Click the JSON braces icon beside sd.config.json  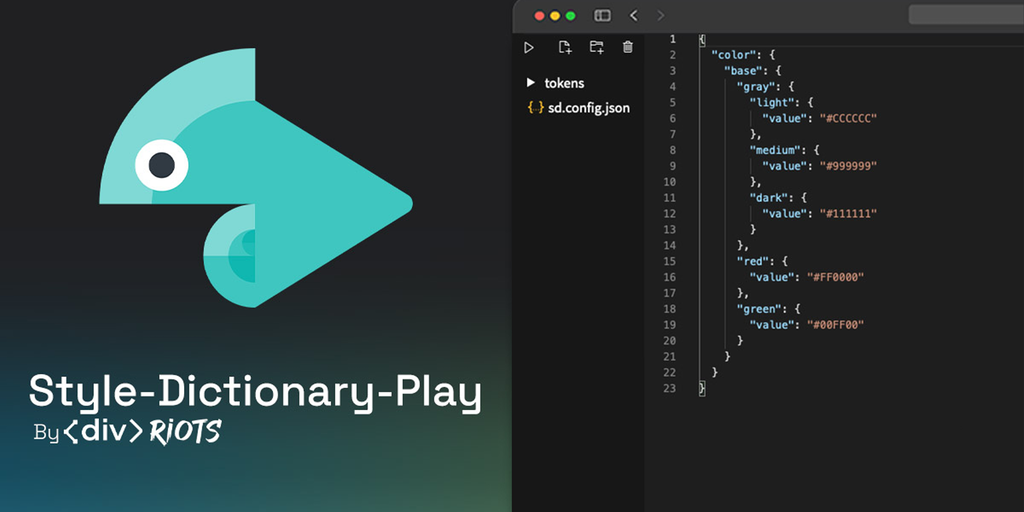pos(536,108)
